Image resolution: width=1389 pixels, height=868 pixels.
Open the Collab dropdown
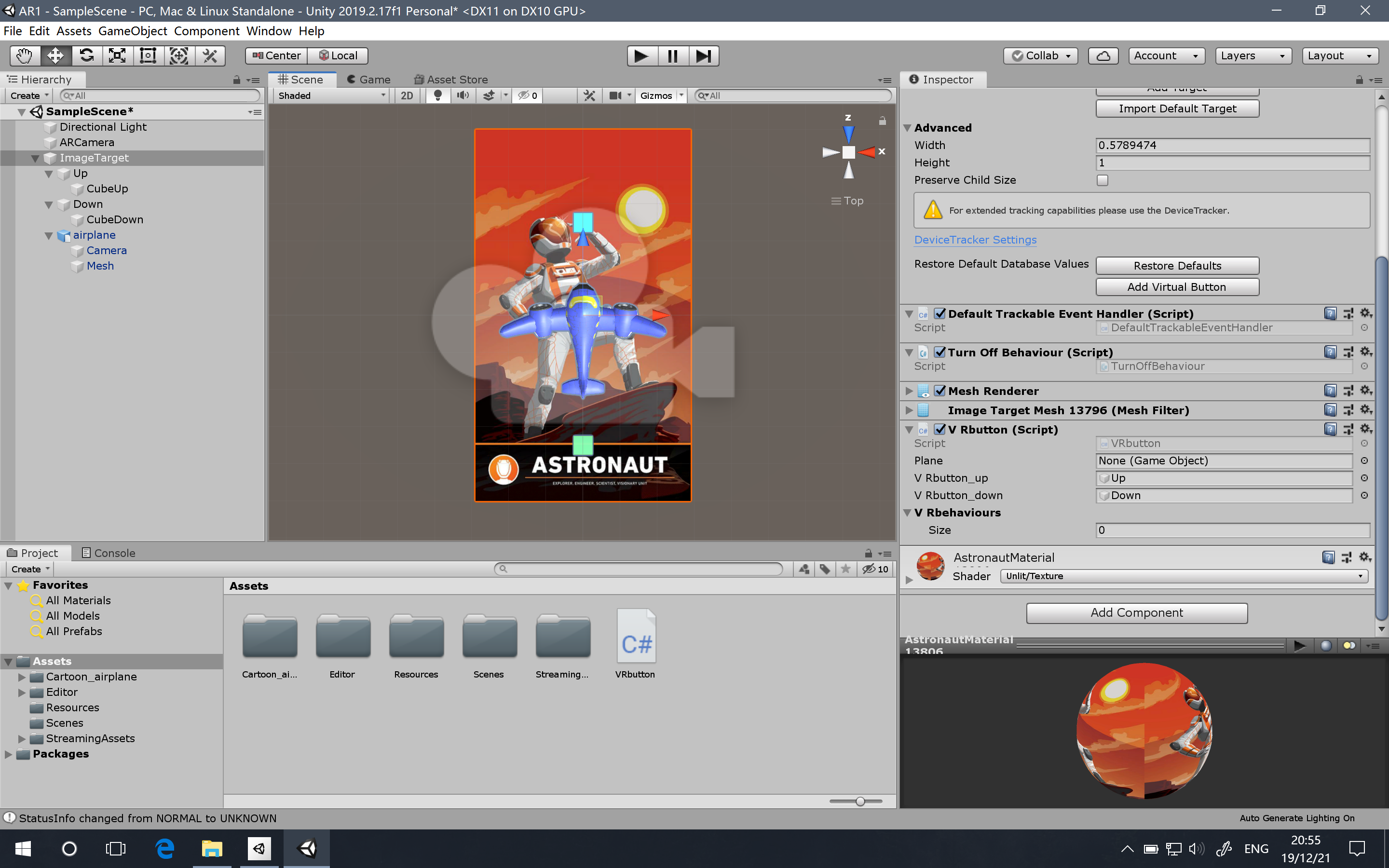[x=1041, y=55]
